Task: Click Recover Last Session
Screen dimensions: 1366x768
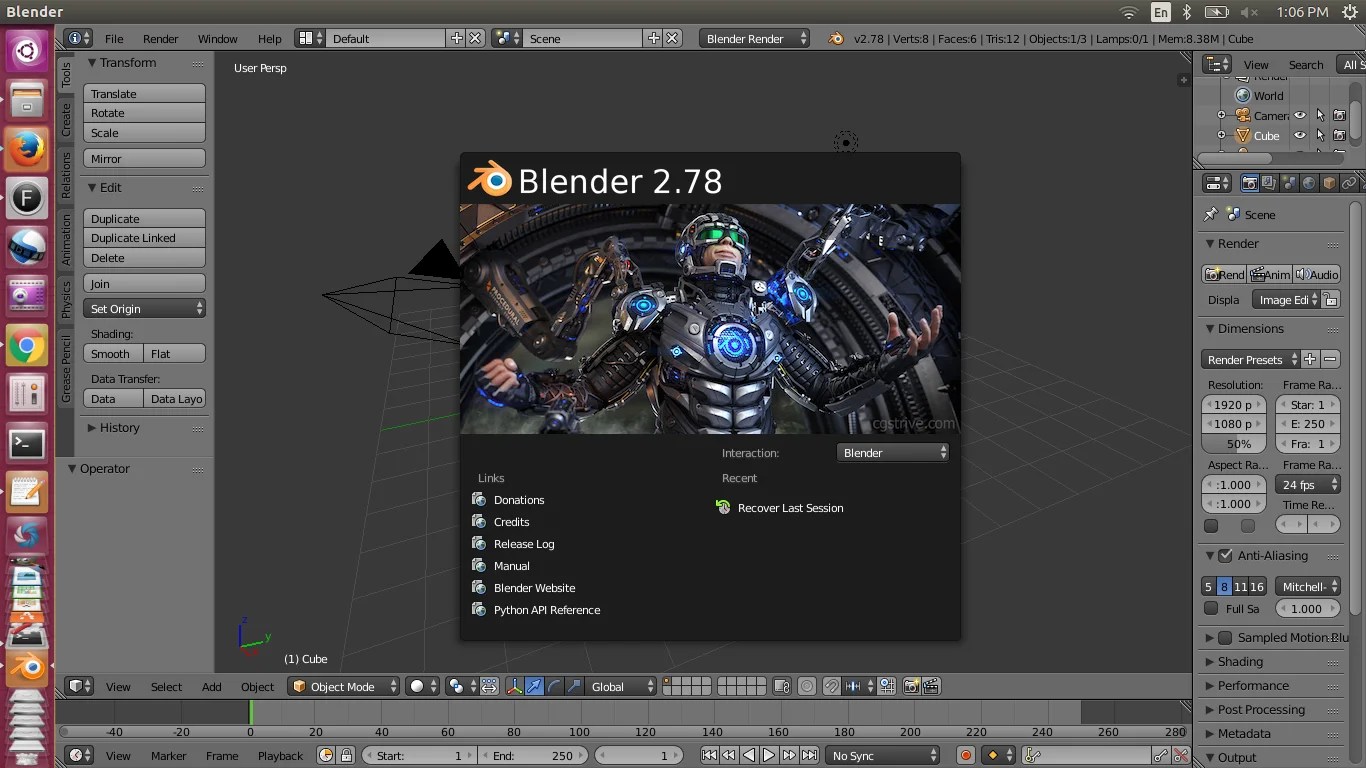Action: pyautogui.click(x=789, y=507)
